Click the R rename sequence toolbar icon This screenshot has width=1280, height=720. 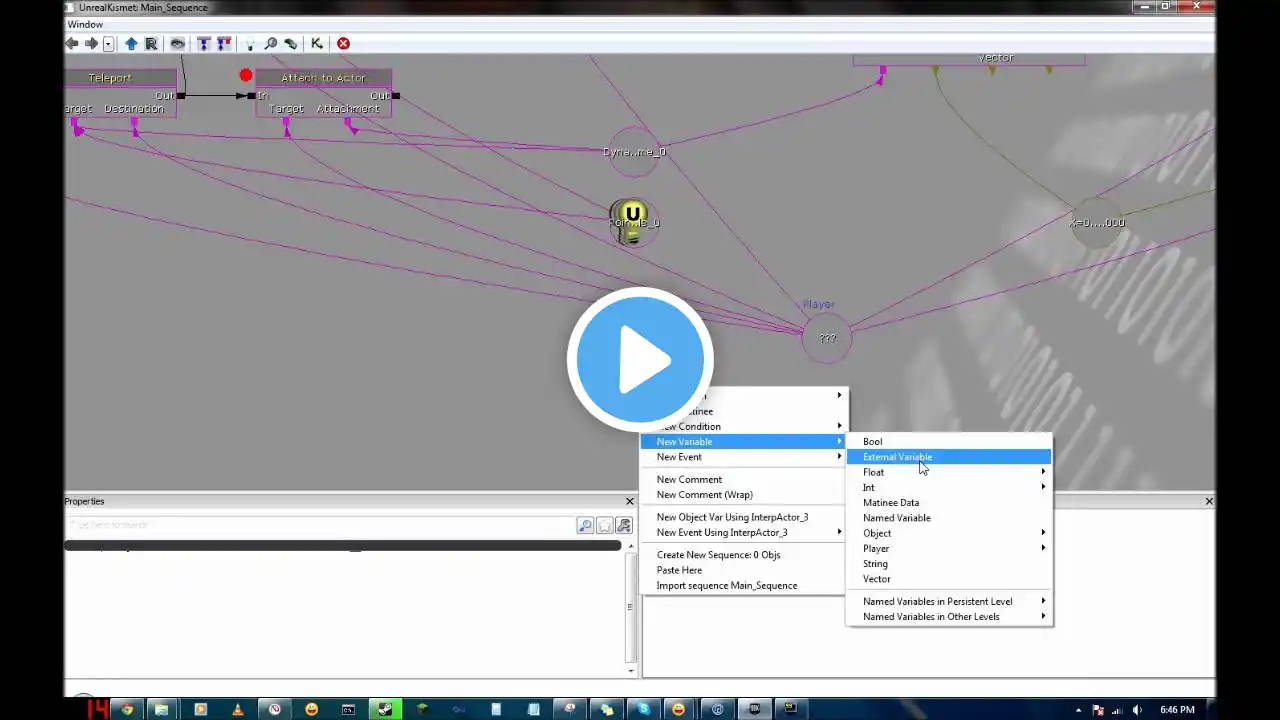click(x=151, y=44)
